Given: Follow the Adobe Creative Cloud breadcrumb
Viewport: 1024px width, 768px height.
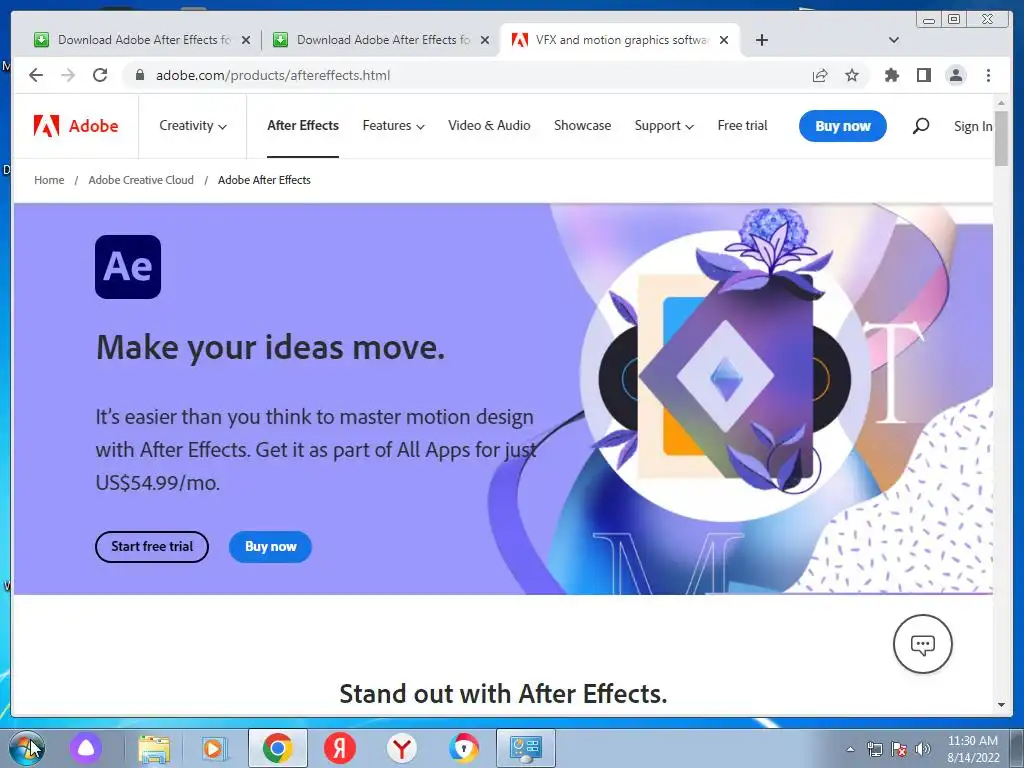Looking at the screenshot, I should 141,180.
